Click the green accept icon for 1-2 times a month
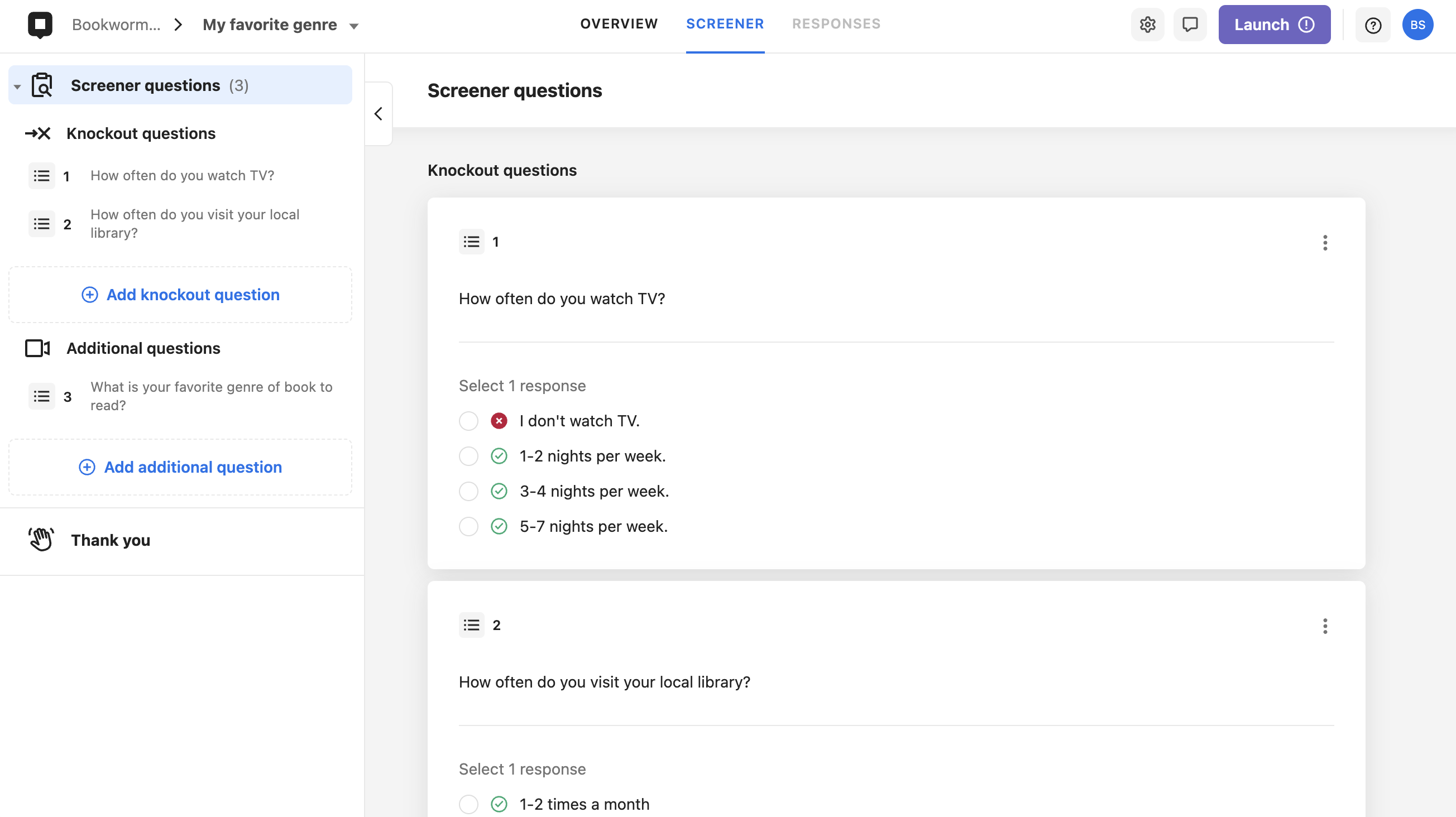Image resolution: width=1456 pixels, height=817 pixels. tap(499, 804)
